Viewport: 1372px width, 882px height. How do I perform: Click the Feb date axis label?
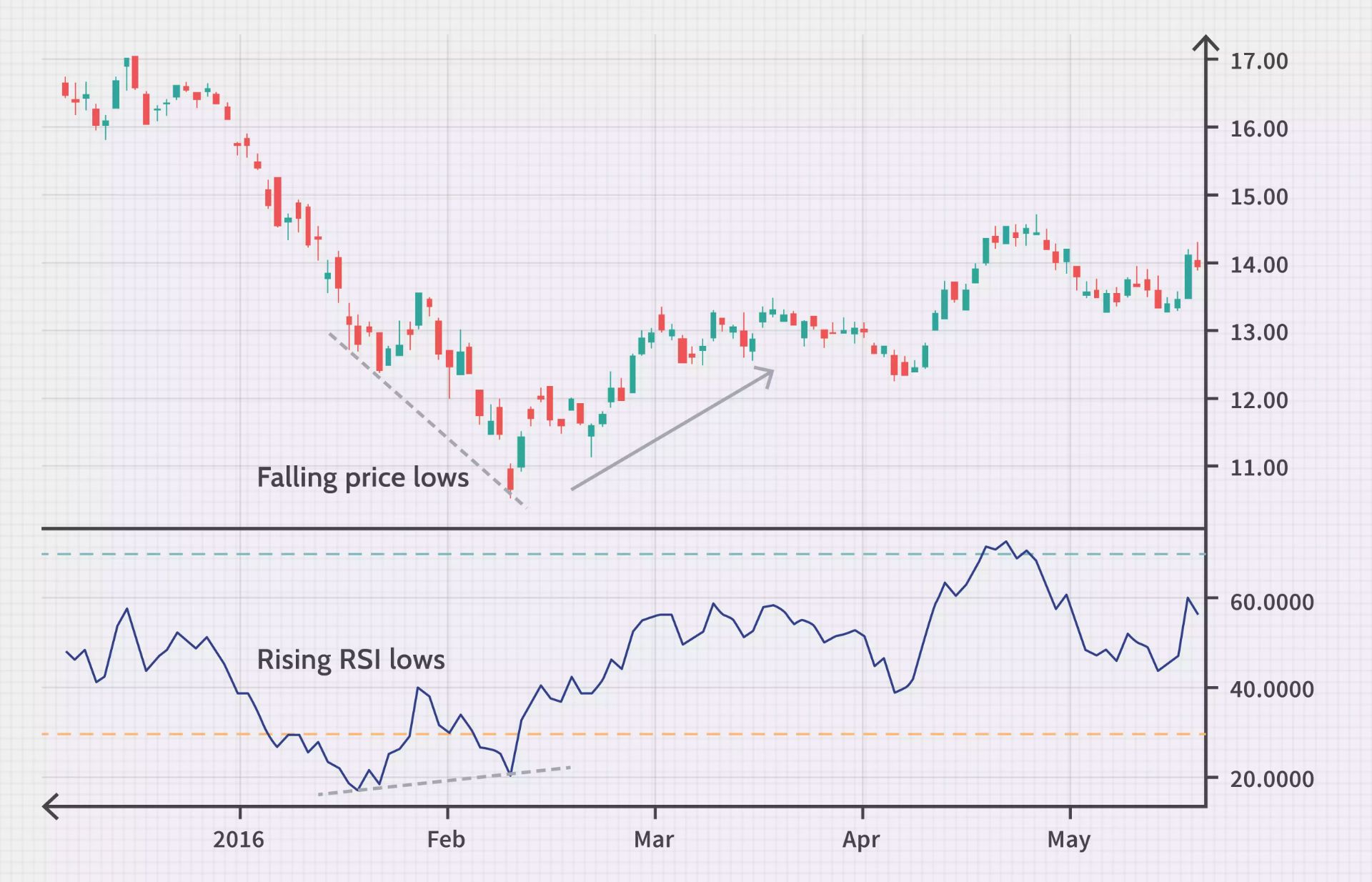(x=446, y=839)
